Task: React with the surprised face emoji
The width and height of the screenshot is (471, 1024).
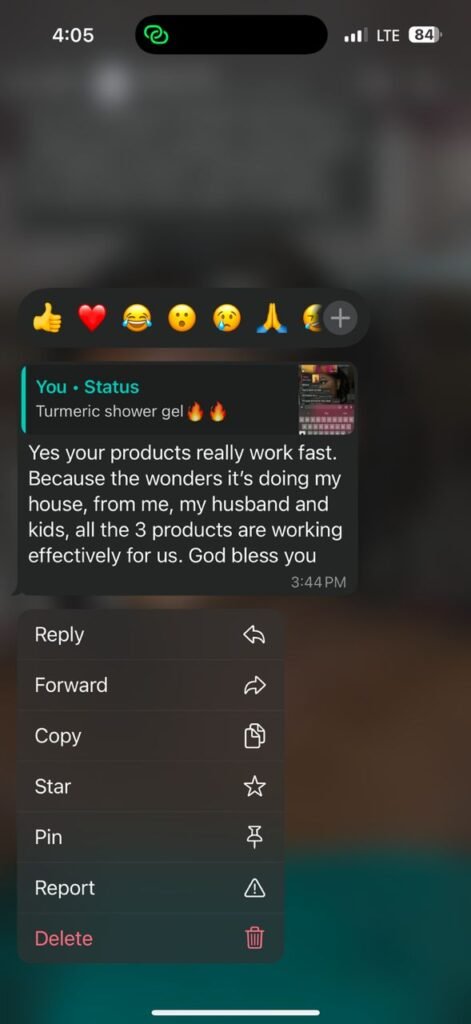Action: pyautogui.click(x=182, y=319)
